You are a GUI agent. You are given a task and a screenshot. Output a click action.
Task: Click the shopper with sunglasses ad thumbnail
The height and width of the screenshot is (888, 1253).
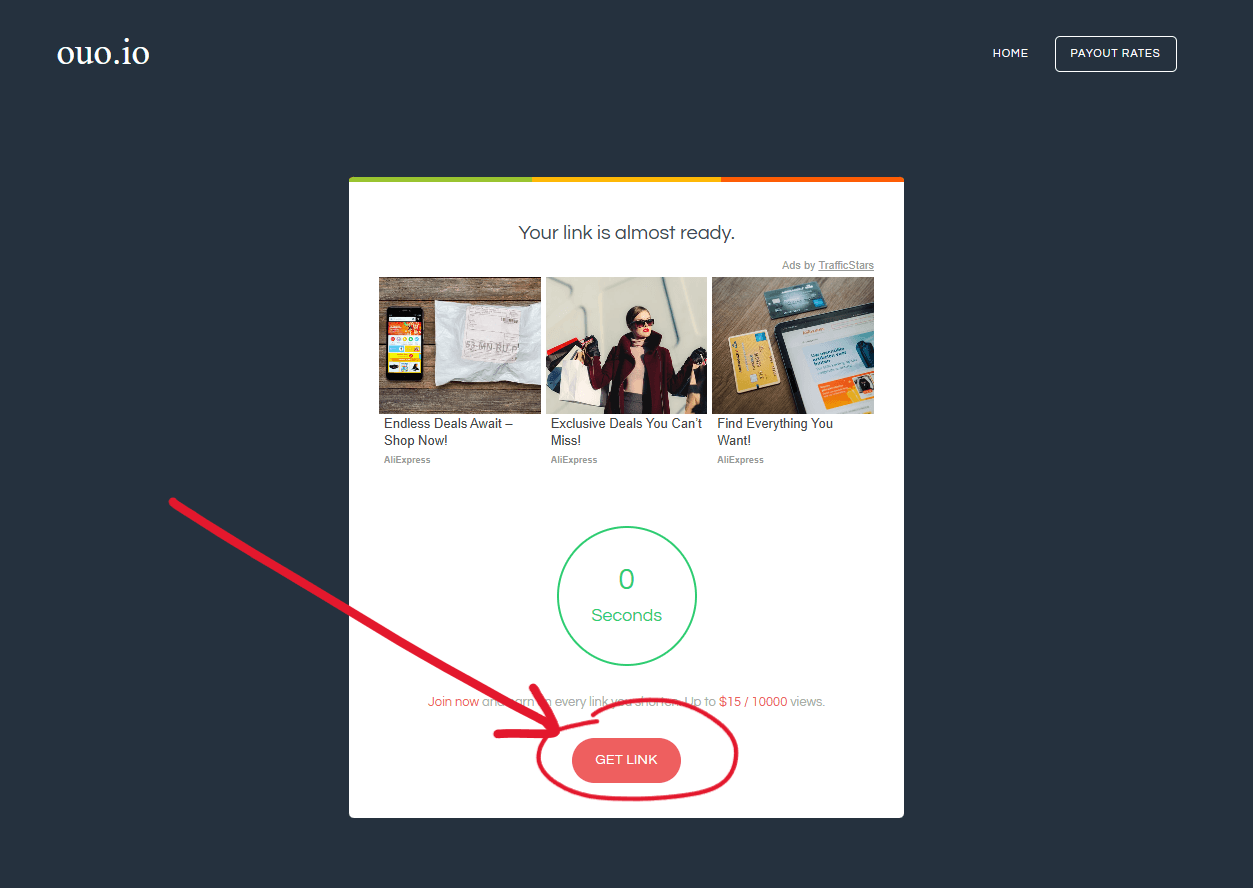click(626, 344)
